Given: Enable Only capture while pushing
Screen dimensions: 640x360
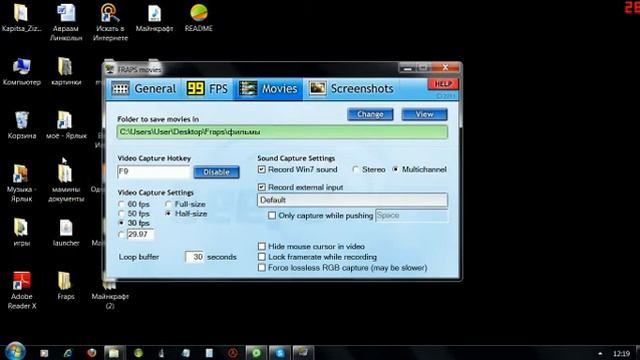Looking at the screenshot, I should [272, 216].
